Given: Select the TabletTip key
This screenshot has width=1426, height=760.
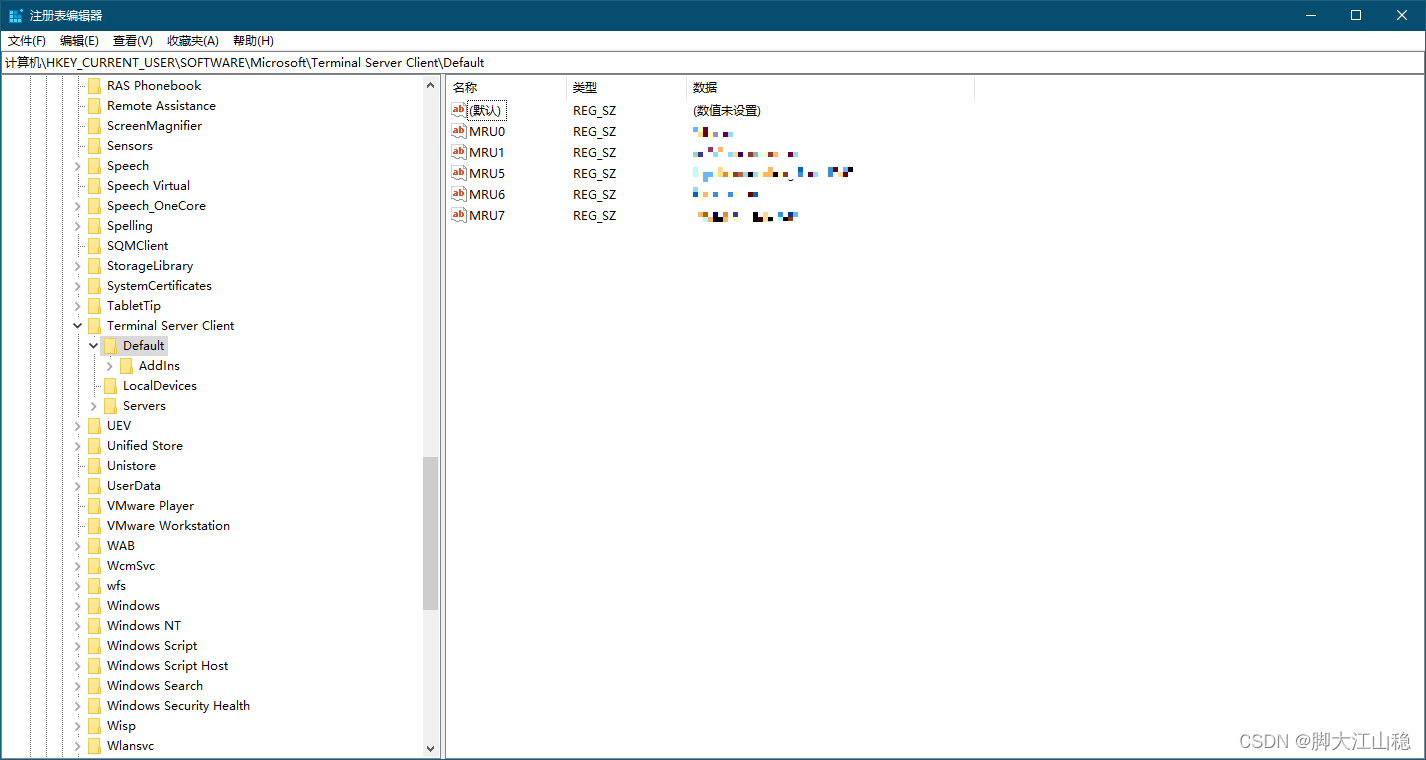Looking at the screenshot, I should (134, 306).
